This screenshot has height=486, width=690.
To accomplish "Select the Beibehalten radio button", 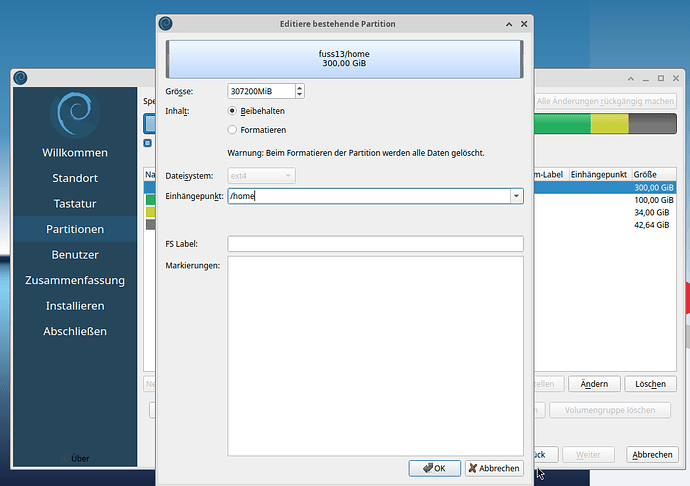I will 232,111.
